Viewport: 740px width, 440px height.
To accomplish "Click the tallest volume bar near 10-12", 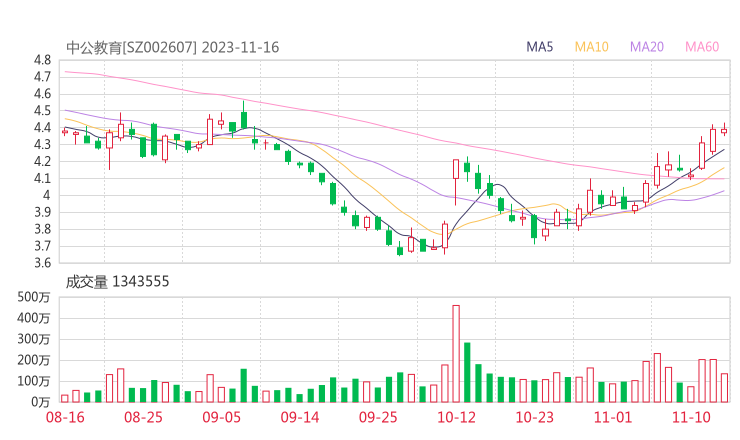I will tap(456, 354).
